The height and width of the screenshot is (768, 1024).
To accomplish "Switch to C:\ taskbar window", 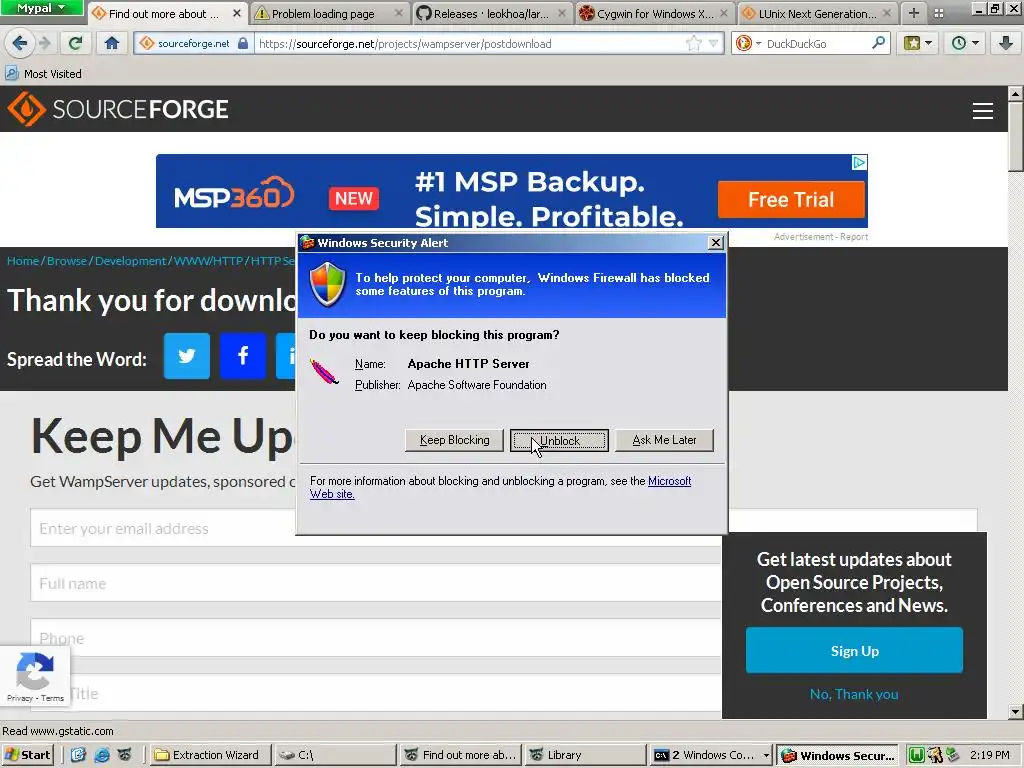I will coord(335,755).
